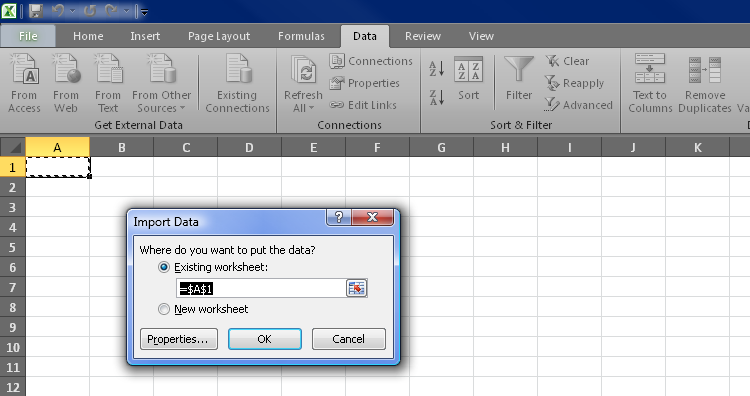Switch to the Page Layout tab
The height and width of the screenshot is (396, 750).
219,36
